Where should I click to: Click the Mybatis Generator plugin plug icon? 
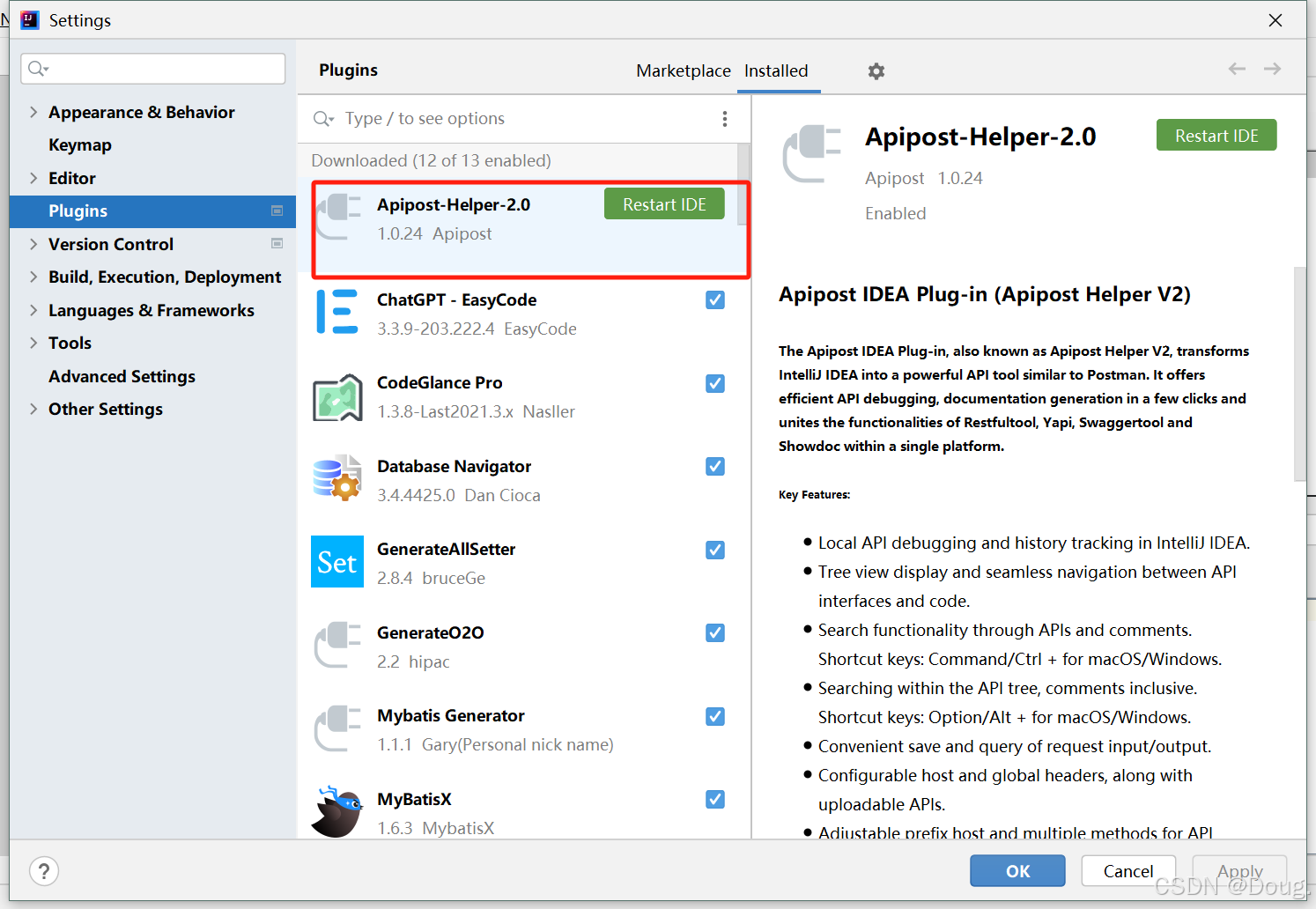337,728
